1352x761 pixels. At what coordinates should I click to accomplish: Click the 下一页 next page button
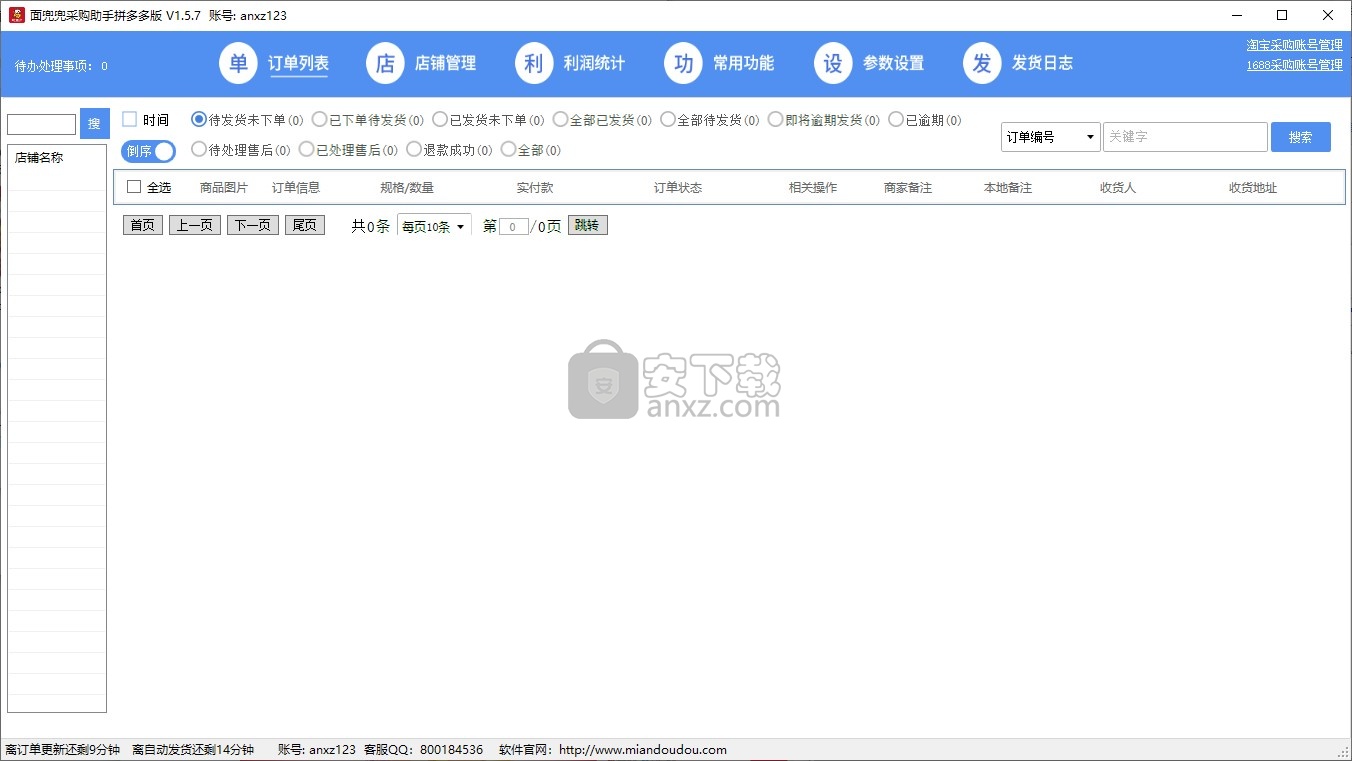click(x=253, y=225)
